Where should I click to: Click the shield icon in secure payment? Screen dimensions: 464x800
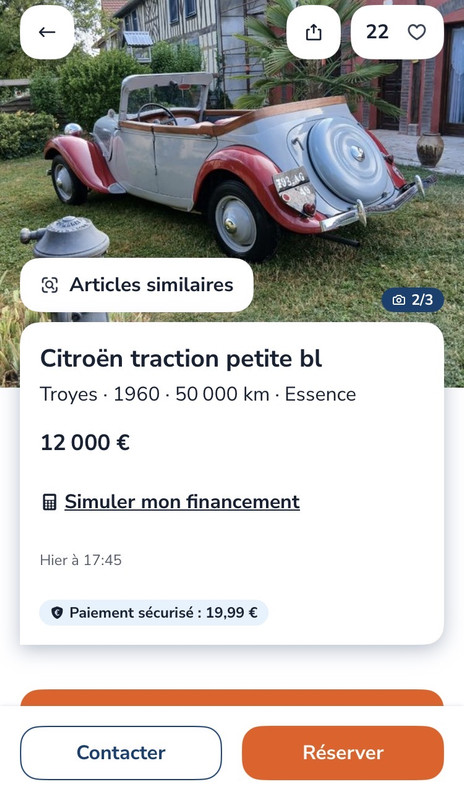pyautogui.click(x=57, y=613)
